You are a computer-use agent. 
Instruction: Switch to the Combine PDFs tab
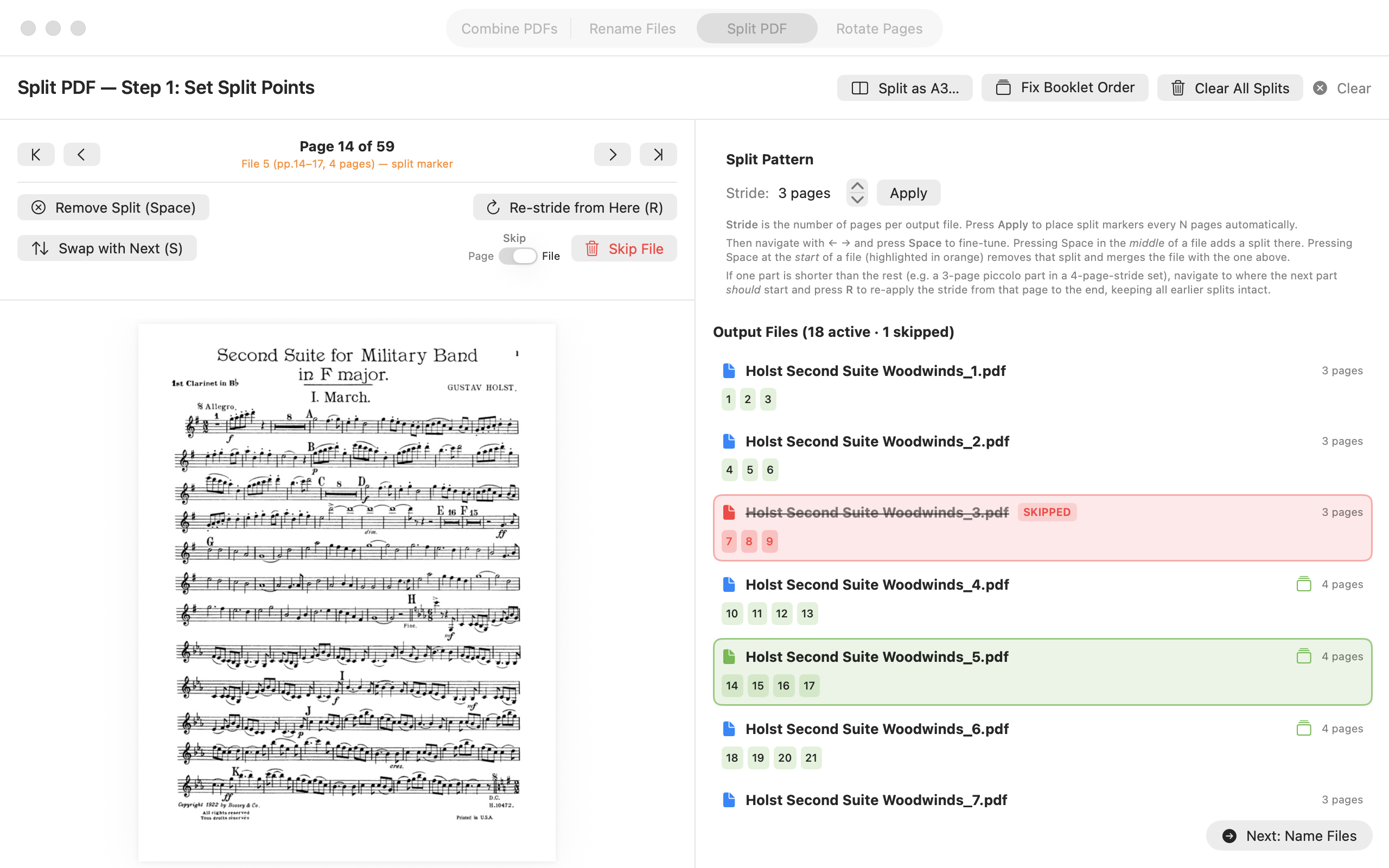[x=509, y=28]
